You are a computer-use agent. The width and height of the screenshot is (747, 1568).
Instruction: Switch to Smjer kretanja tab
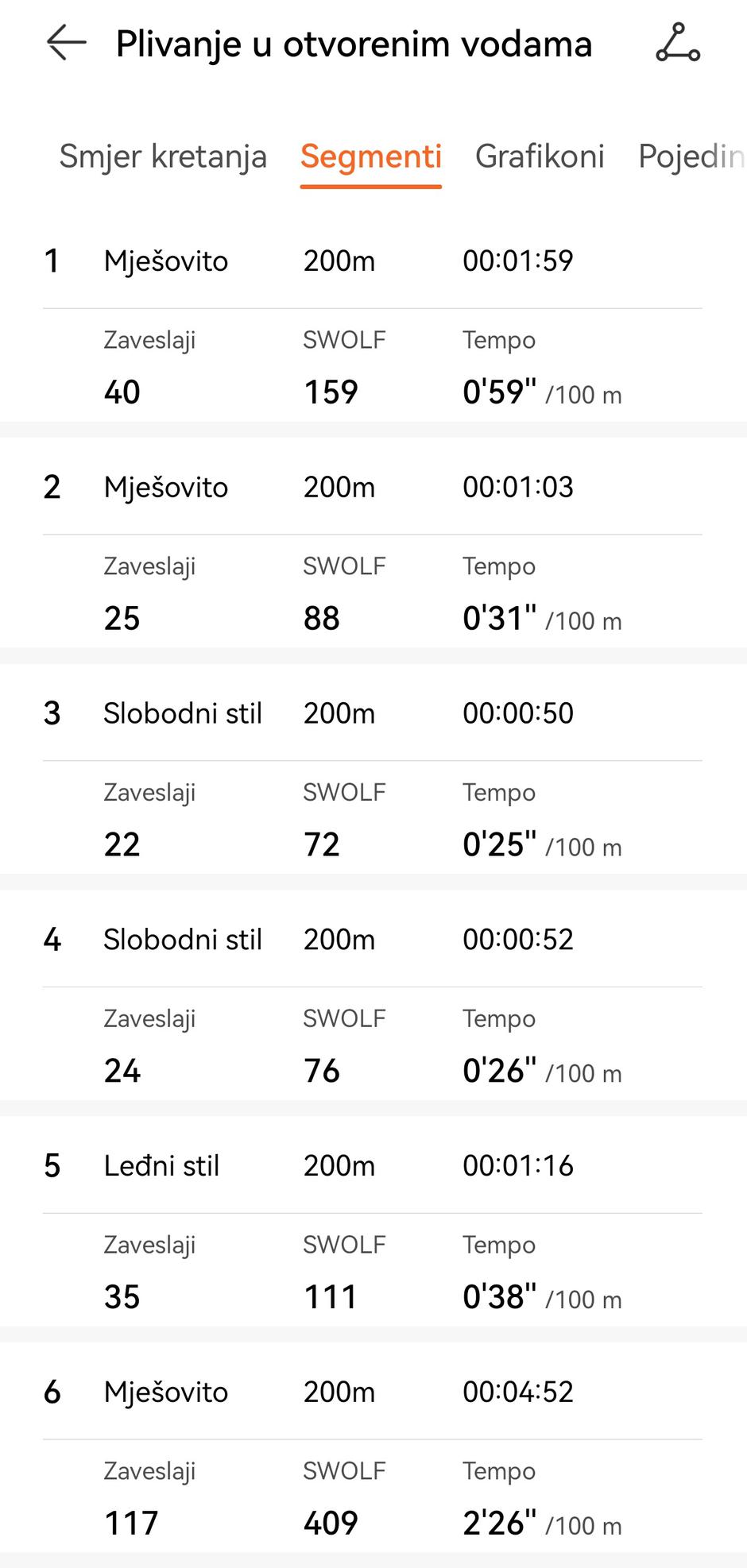pos(163,156)
